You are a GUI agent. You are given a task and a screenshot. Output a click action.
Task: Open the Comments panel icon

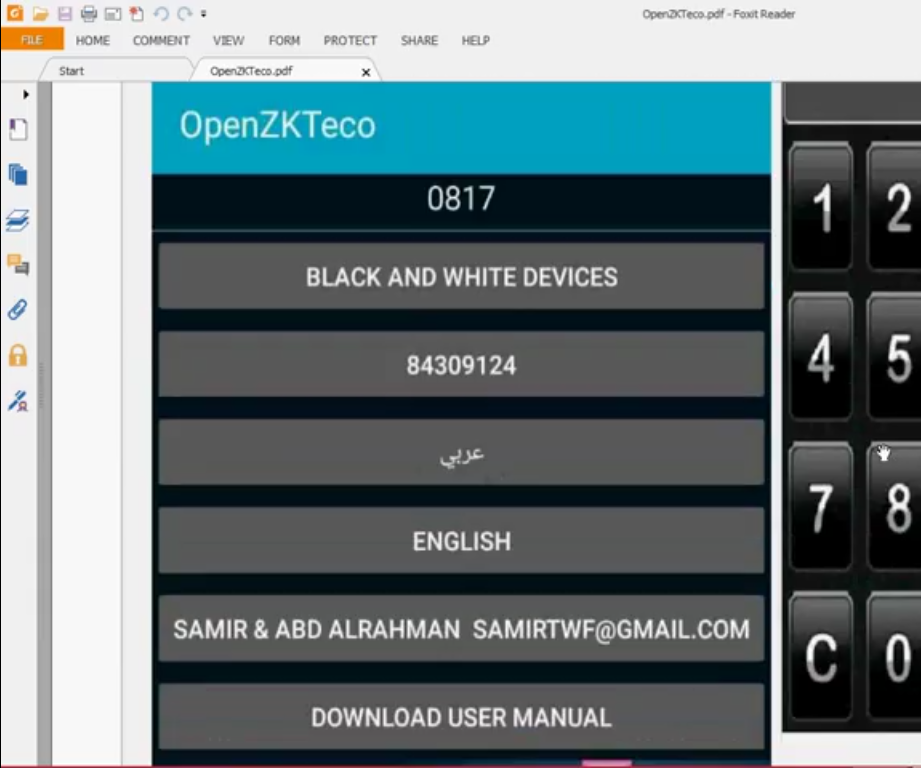[18, 265]
